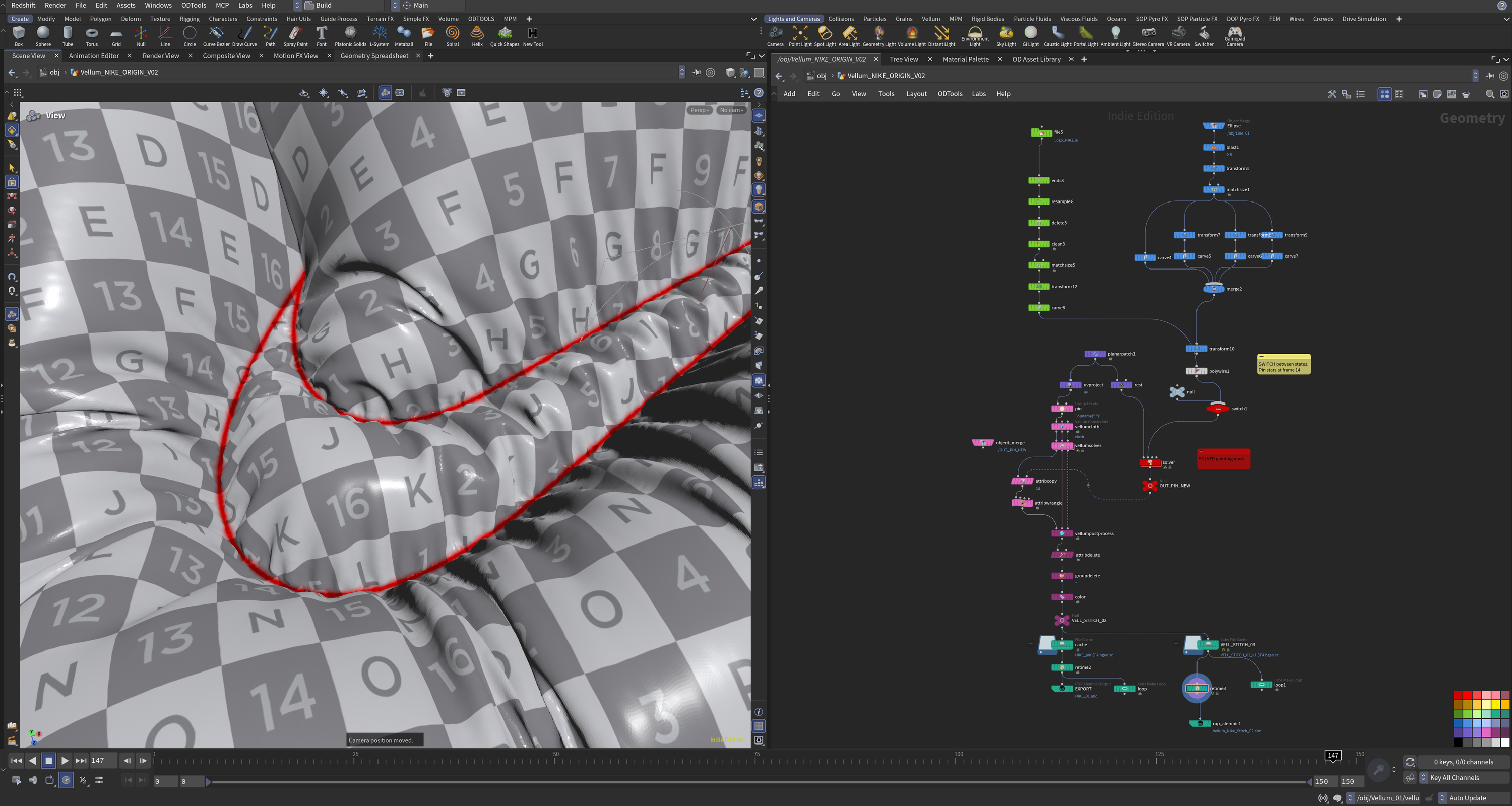Switch to the Geometry Spreadsheet tab
This screenshot has width=1512, height=806.
point(374,56)
